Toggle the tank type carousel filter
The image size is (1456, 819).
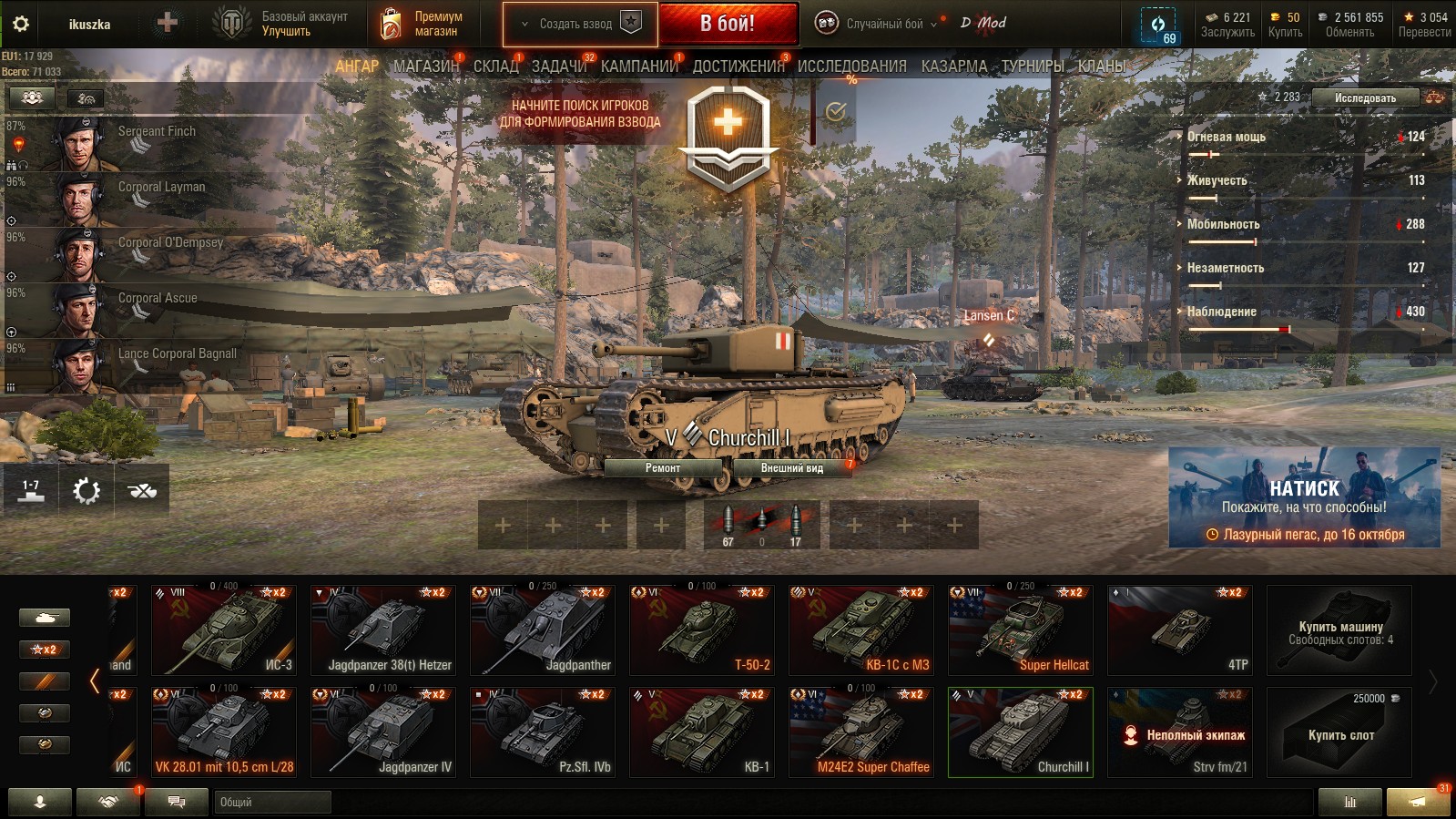(x=44, y=618)
